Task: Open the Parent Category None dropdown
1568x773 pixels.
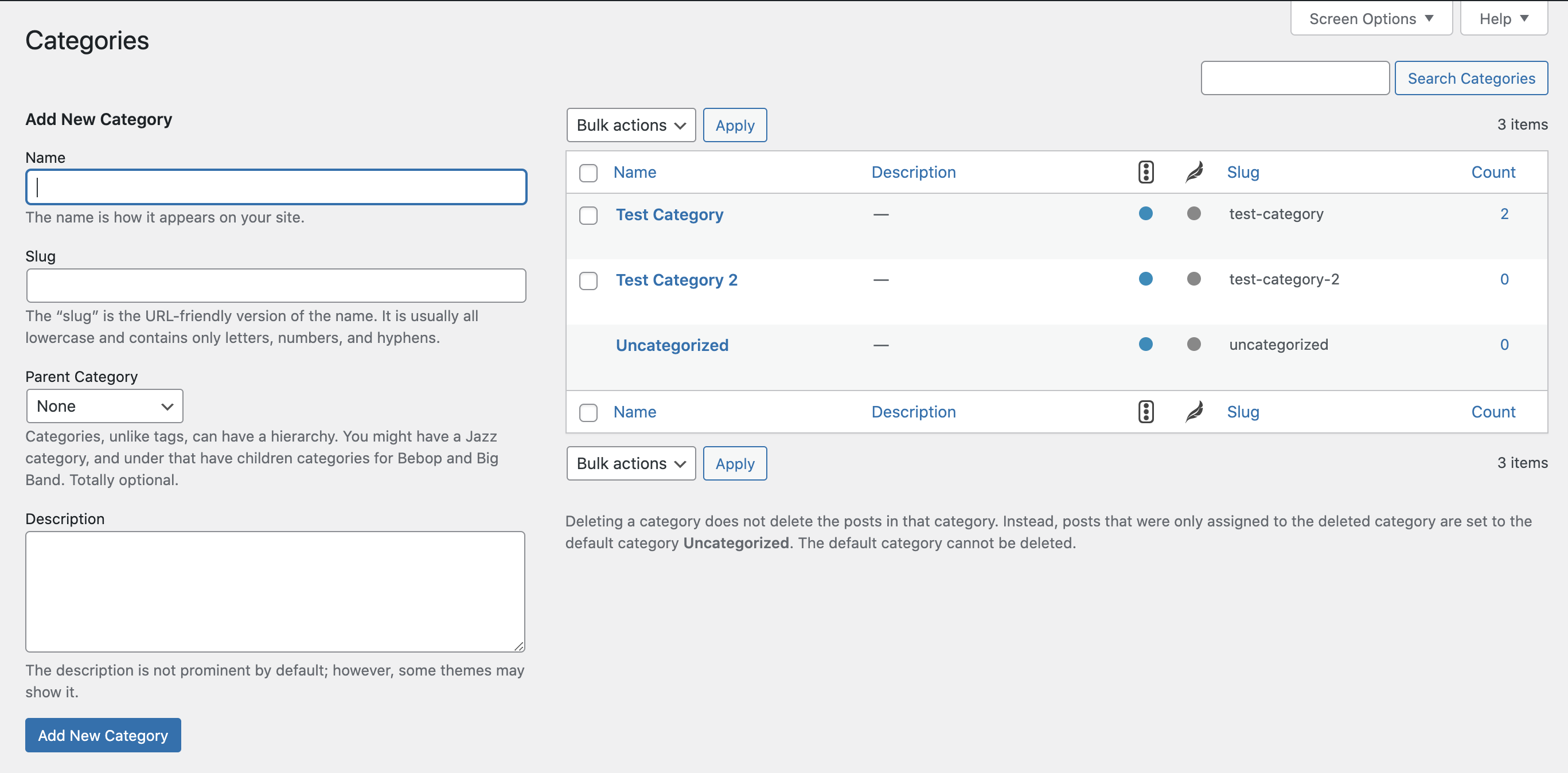Action: click(105, 406)
